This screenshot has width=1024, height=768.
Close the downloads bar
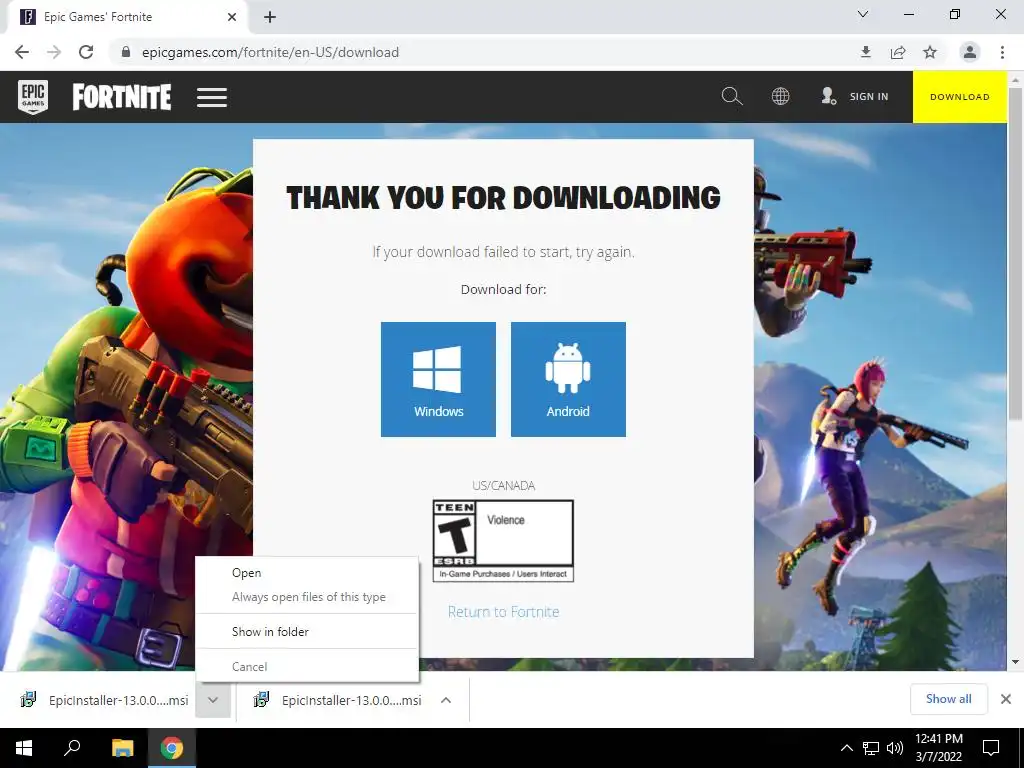tap(1006, 699)
